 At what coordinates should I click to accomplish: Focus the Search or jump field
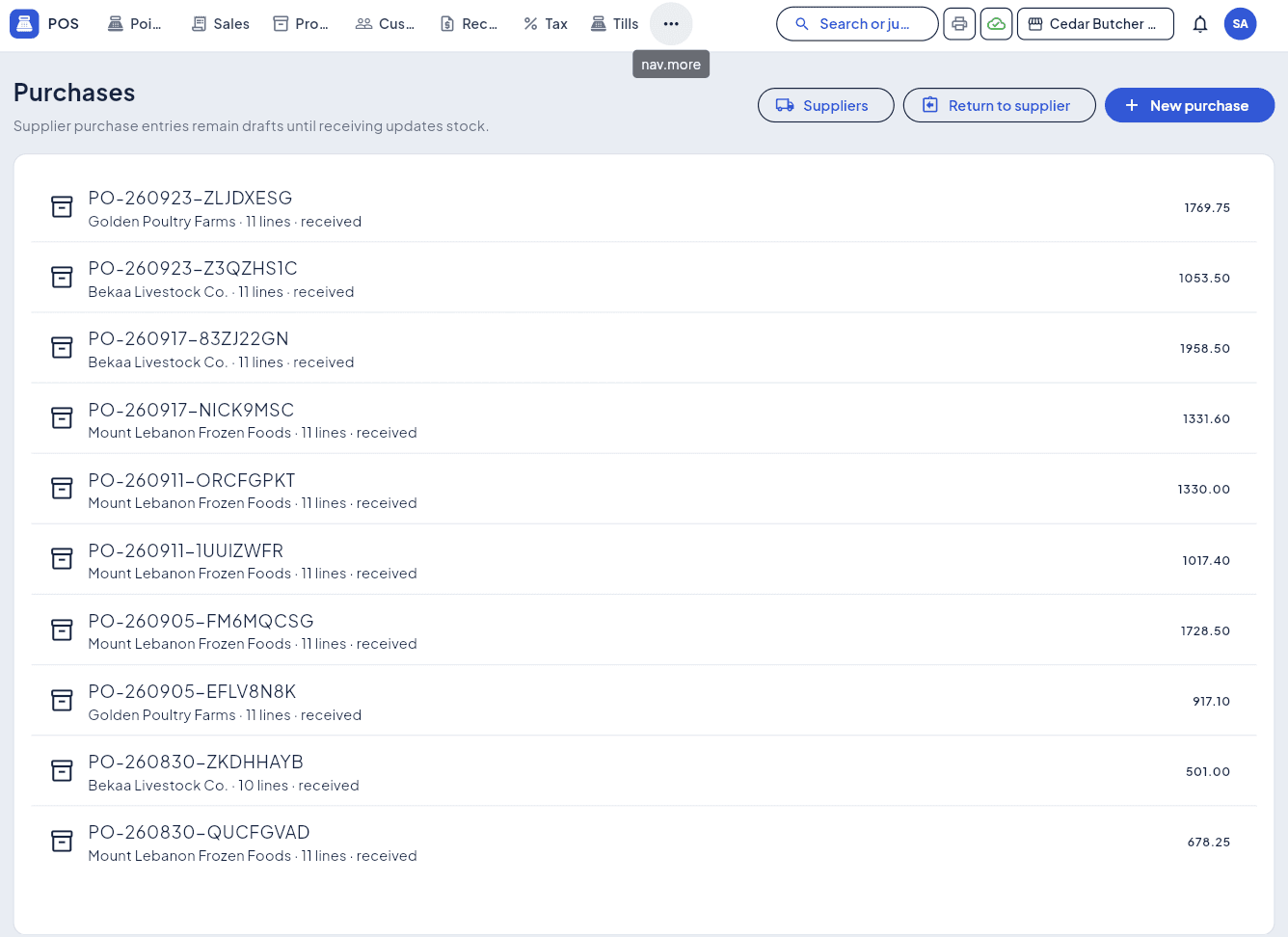[857, 24]
